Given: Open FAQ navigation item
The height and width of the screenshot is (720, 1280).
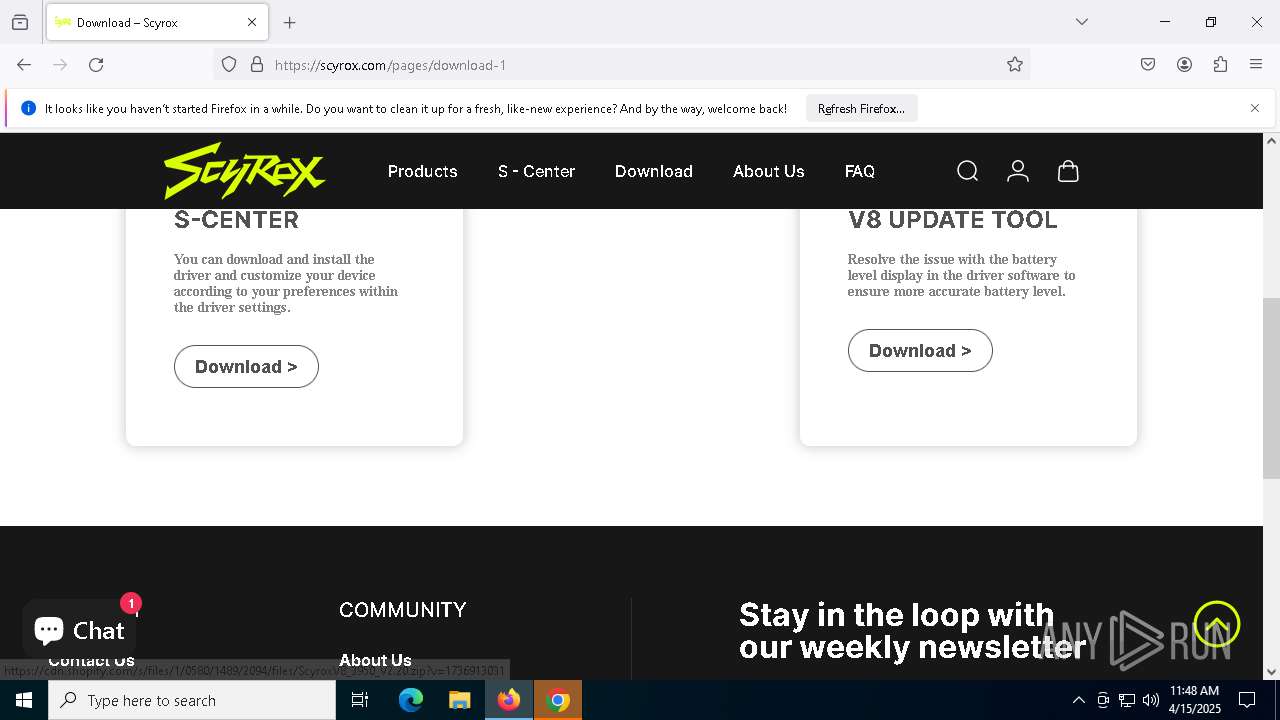Looking at the screenshot, I should click(860, 171).
